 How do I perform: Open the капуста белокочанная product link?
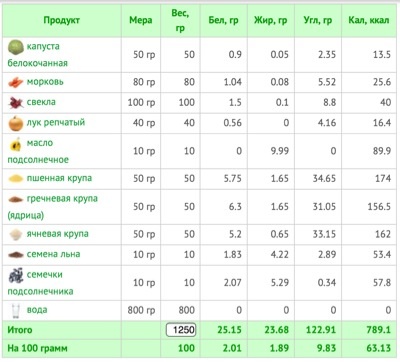pyautogui.click(x=37, y=55)
